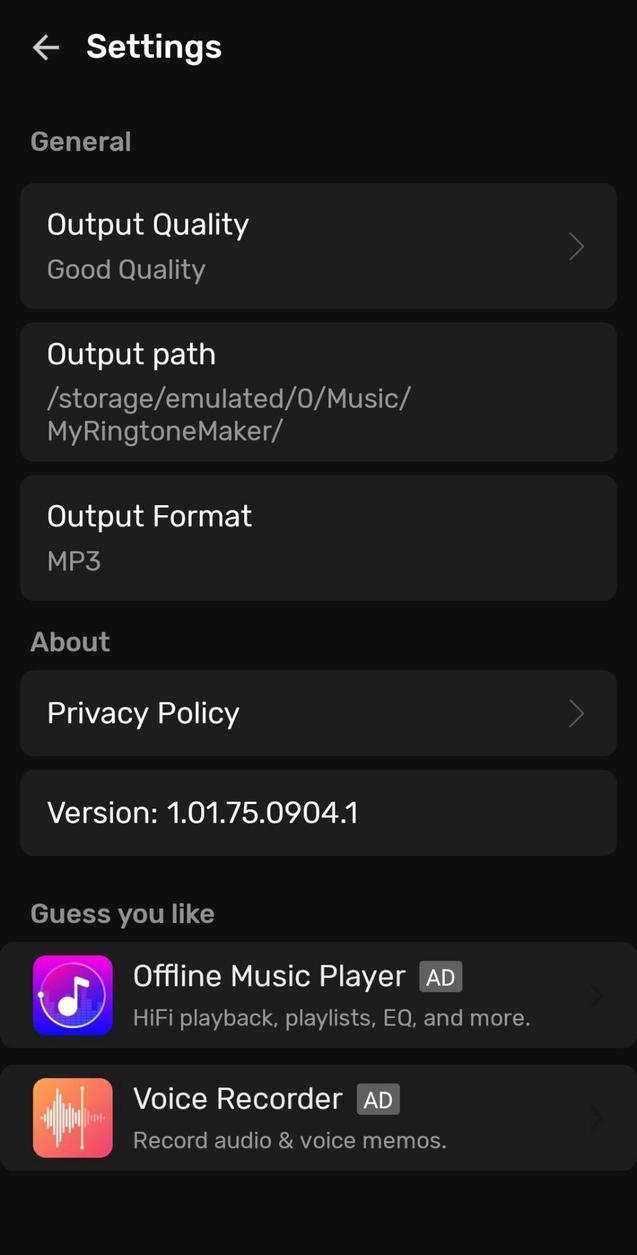Viewport: 637px width, 1255px height.
Task: Tap the Version 1.01.75.0904.1 row
Action: (318, 812)
